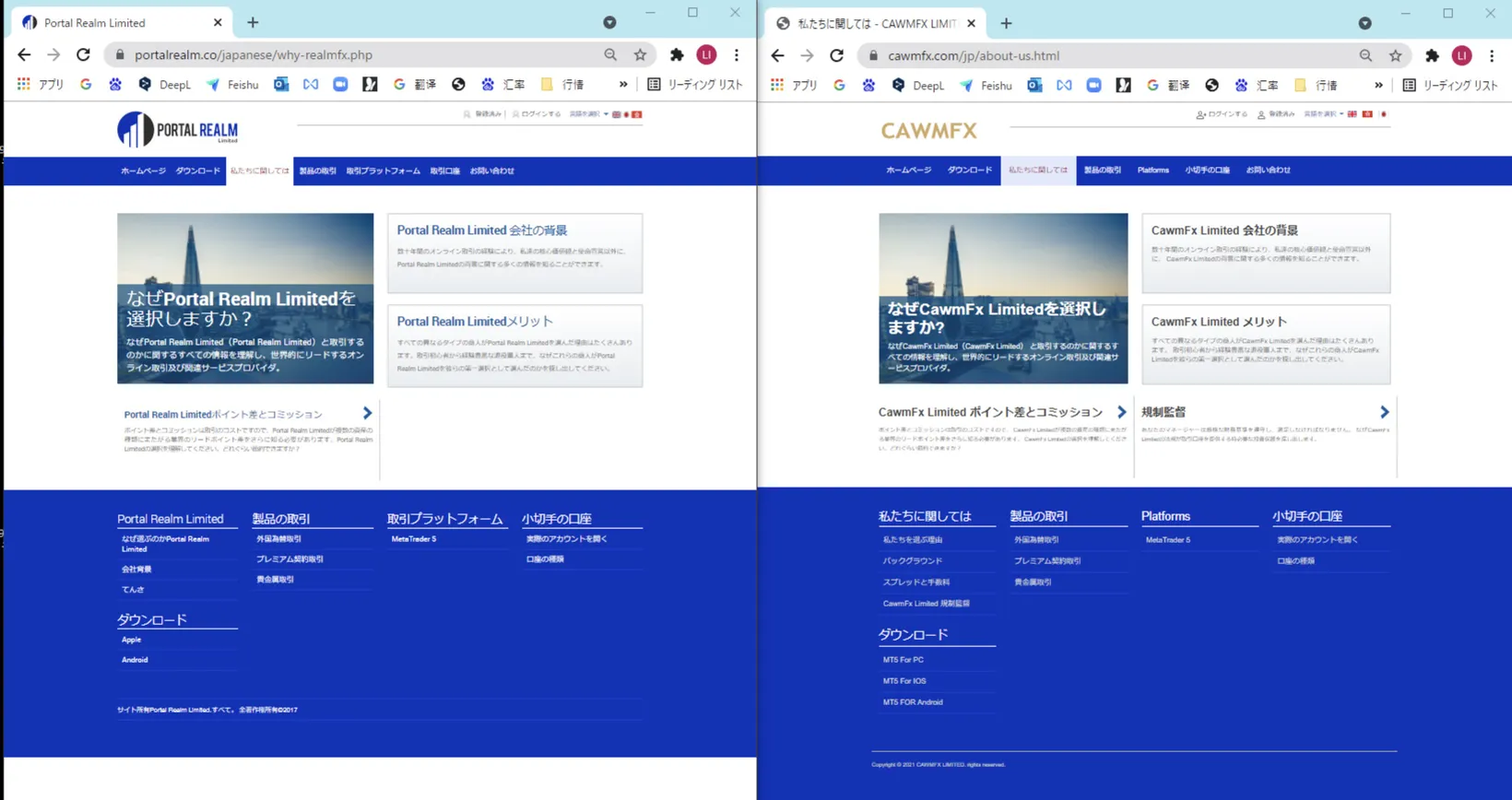Select ホームページ in Portal Realm nav bar
This screenshot has height=800, width=1512.
point(143,171)
